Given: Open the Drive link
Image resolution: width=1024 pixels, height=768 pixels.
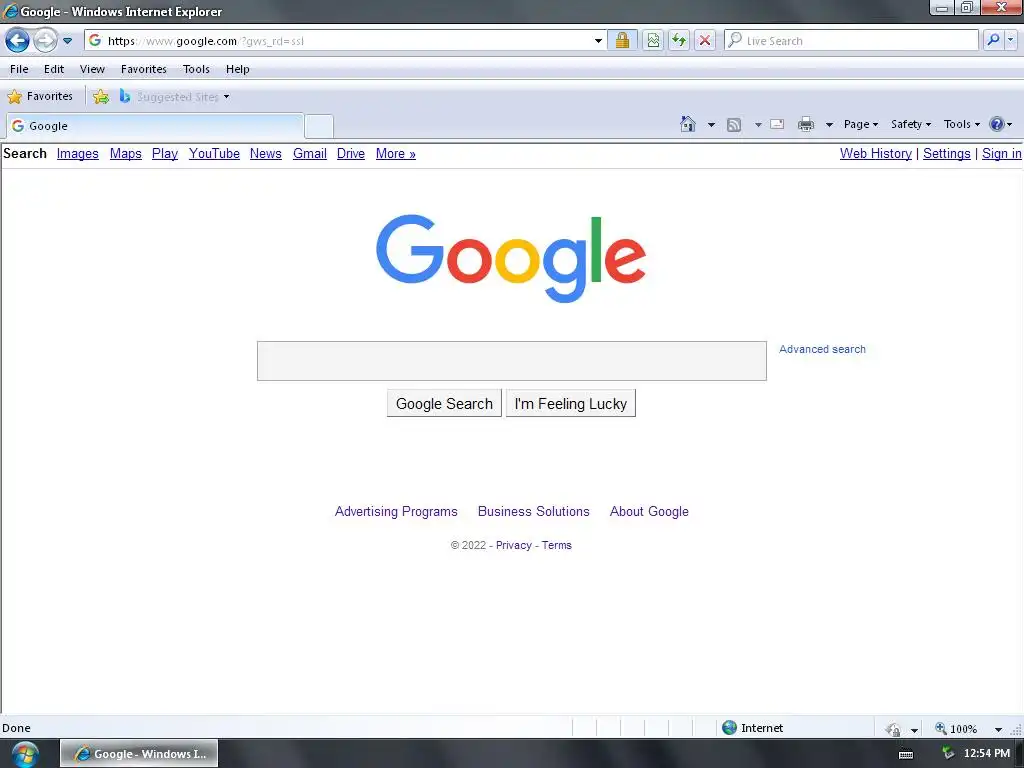Looking at the screenshot, I should tap(351, 153).
